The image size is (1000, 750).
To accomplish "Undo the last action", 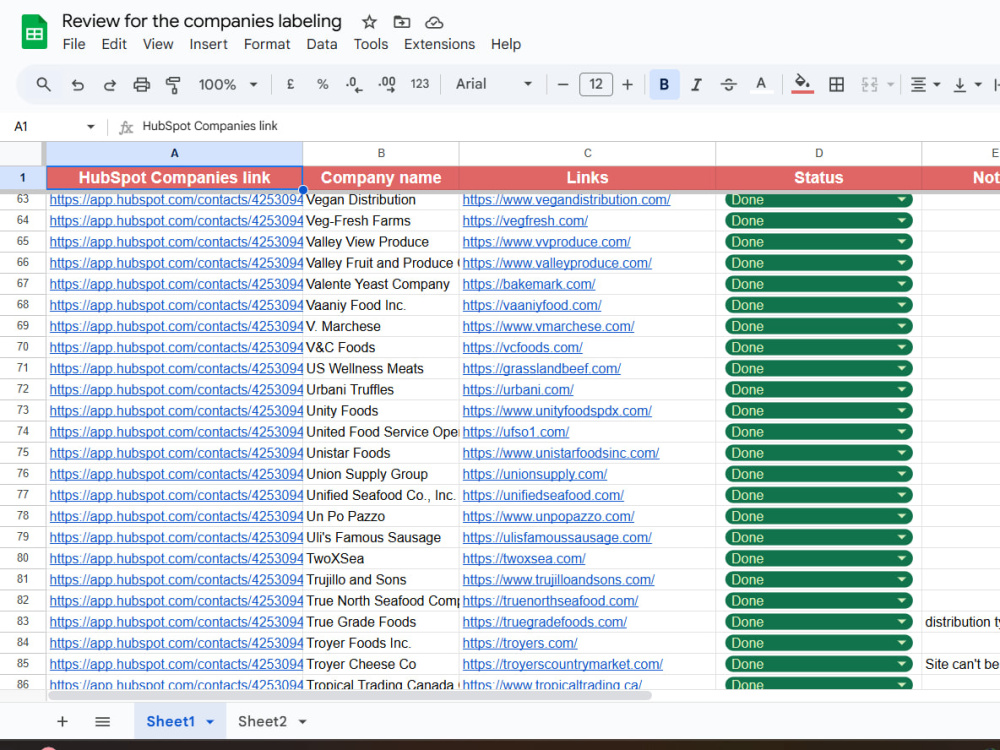I will [77, 84].
